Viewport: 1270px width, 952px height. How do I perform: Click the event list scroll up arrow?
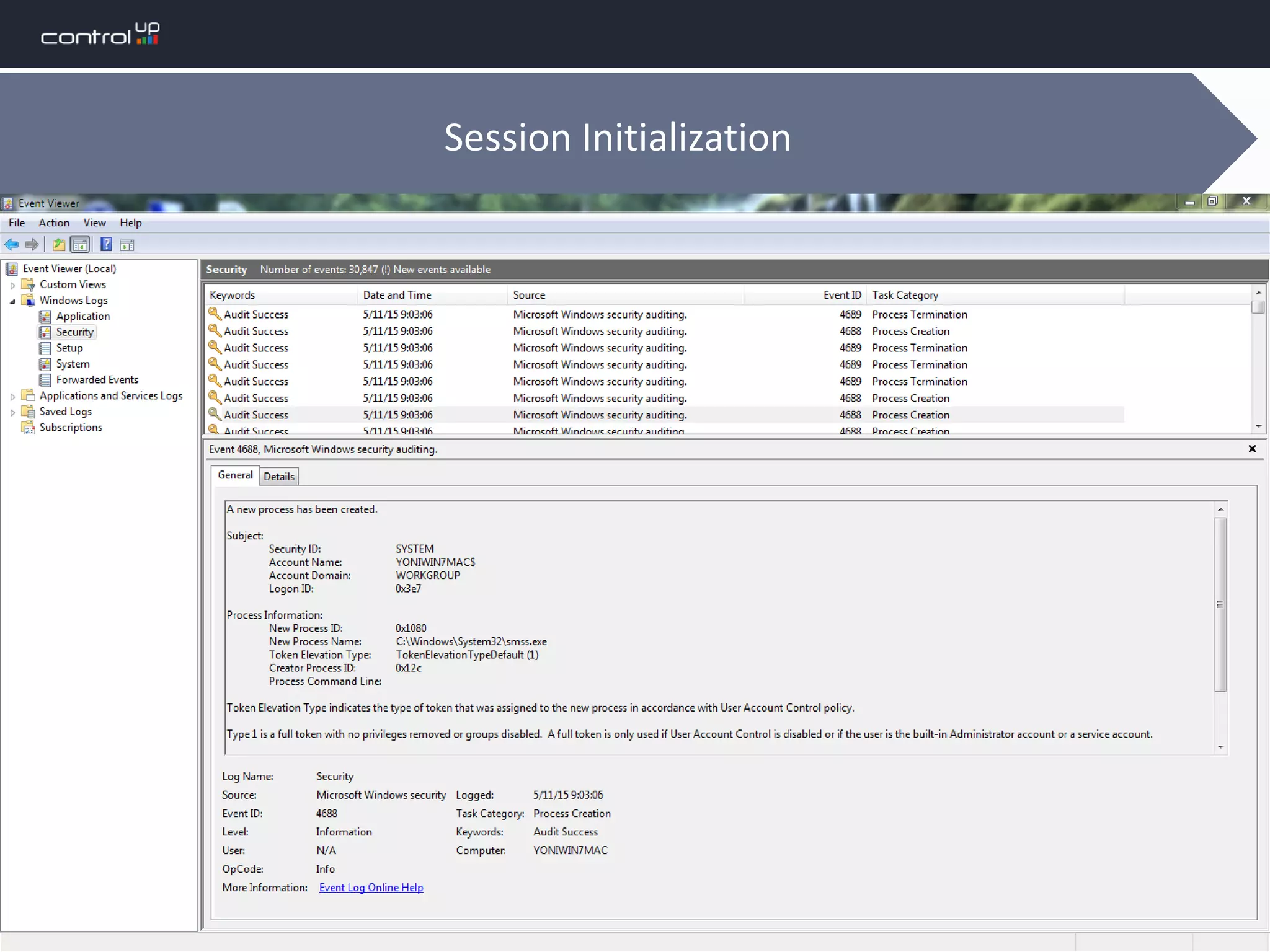(x=1258, y=293)
